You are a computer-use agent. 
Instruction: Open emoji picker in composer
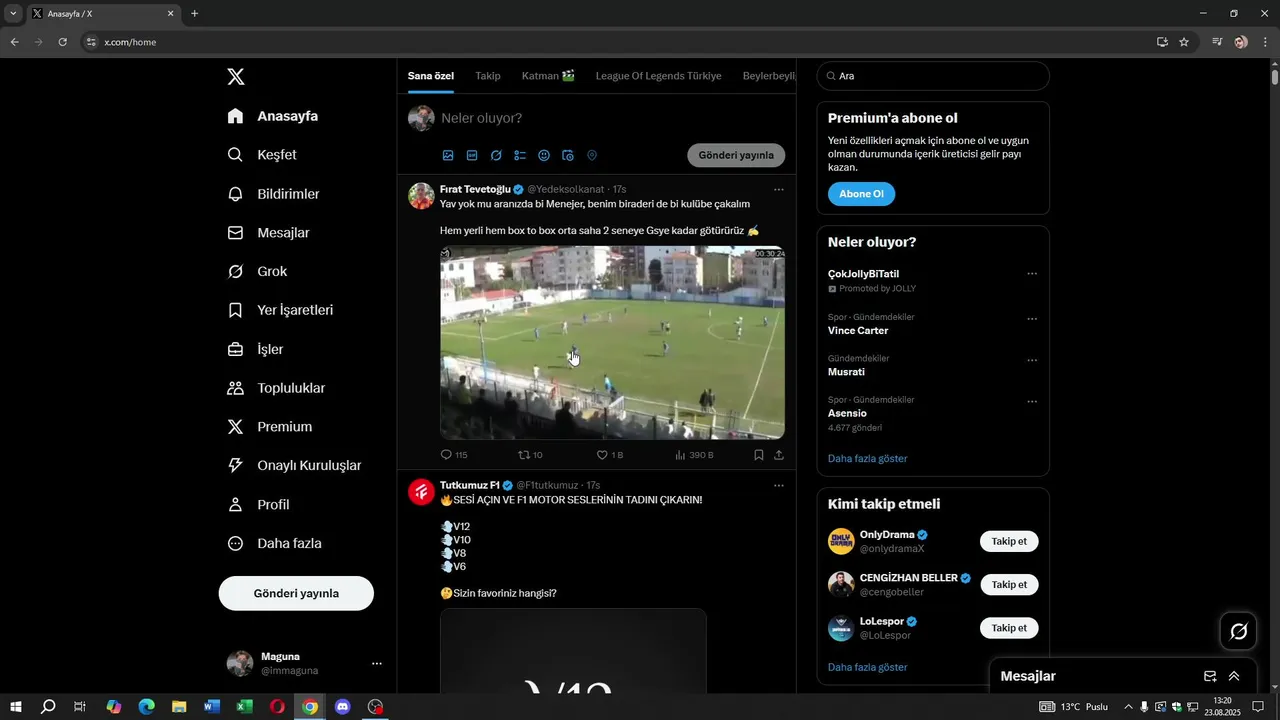(x=544, y=156)
